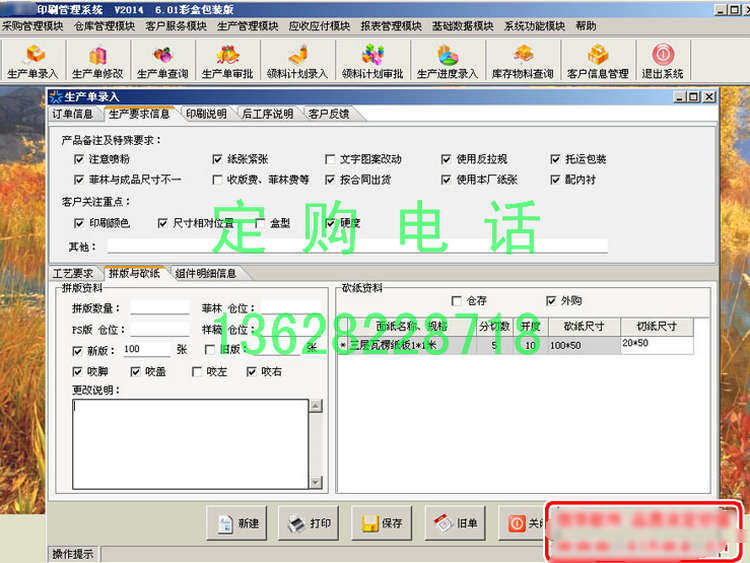This screenshot has width=750, height=563.
Task: Open 帮助 menu
Action: 586,26
